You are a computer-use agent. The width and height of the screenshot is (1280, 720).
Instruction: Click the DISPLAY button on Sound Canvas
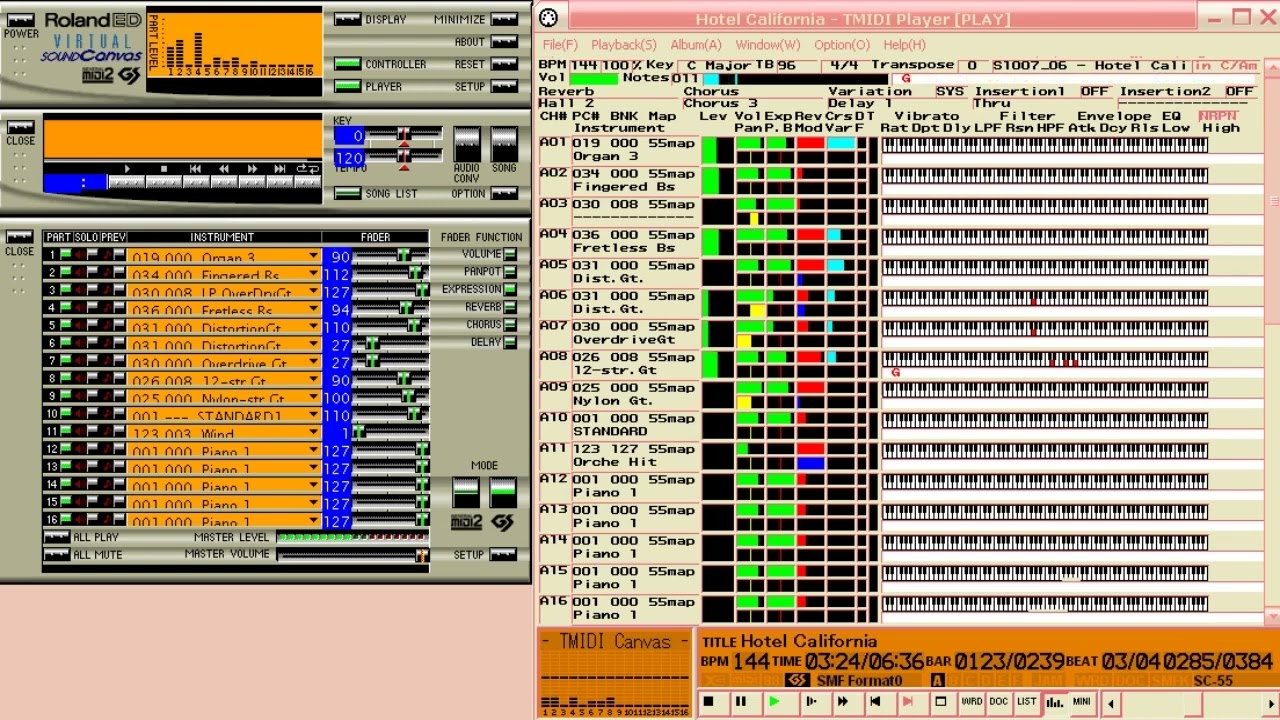[x=347, y=19]
